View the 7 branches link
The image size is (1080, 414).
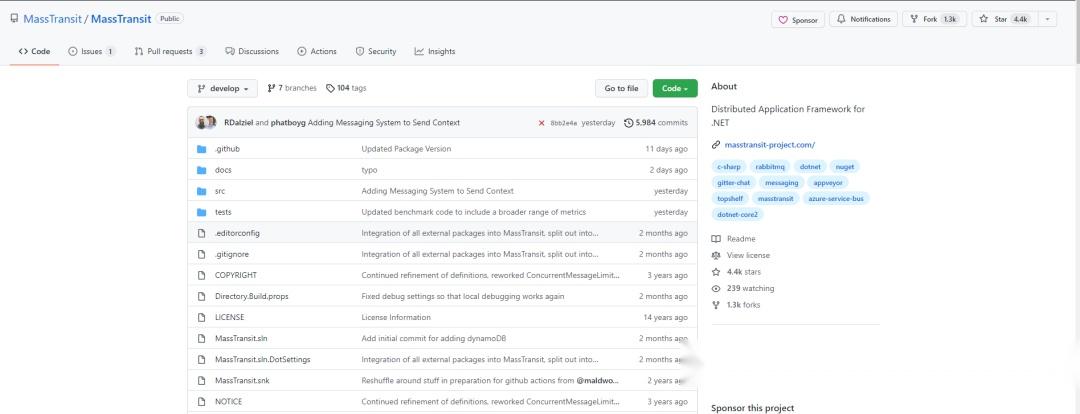click(x=292, y=88)
